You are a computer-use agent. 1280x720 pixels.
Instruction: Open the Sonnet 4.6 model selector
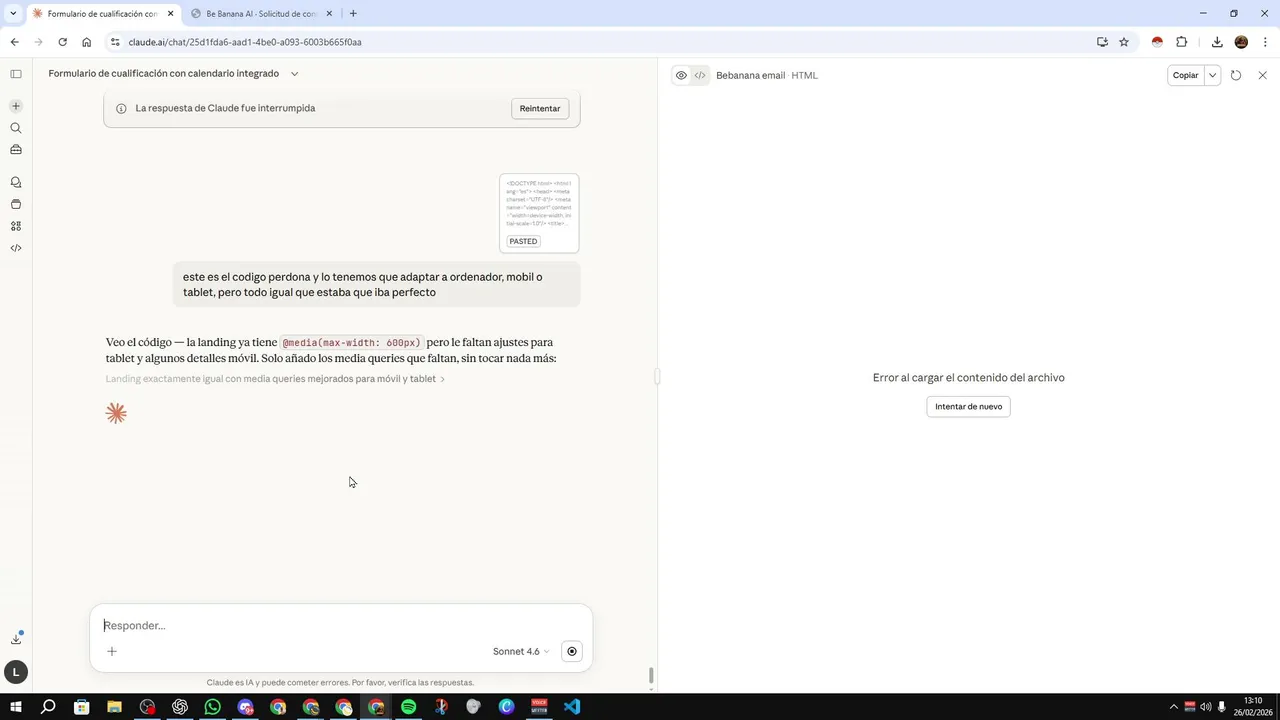[x=520, y=651]
